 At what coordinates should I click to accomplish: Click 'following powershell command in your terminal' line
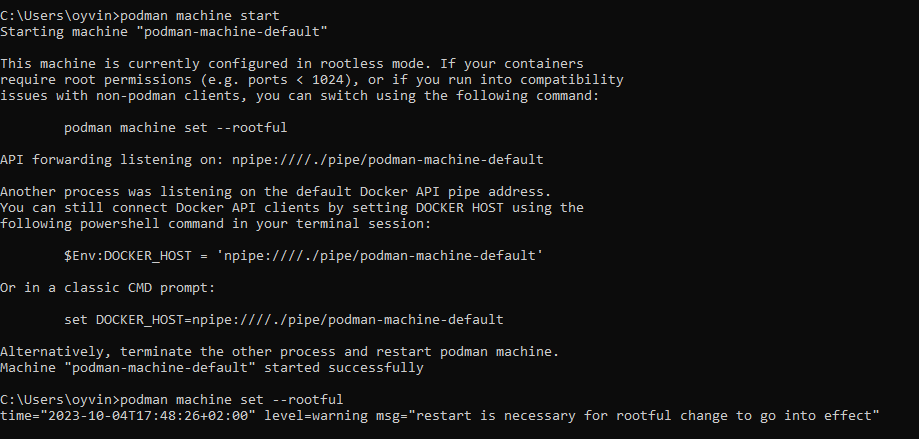[x=216, y=224]
